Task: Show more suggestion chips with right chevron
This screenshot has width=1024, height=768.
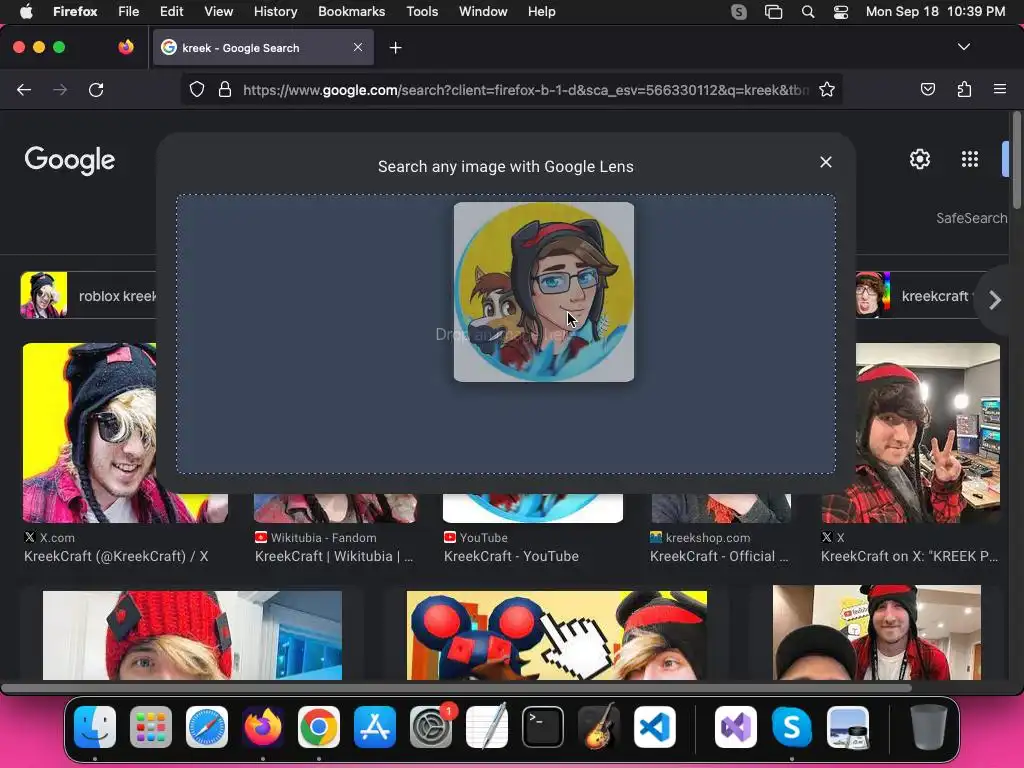Action: [x=995, y=300]
